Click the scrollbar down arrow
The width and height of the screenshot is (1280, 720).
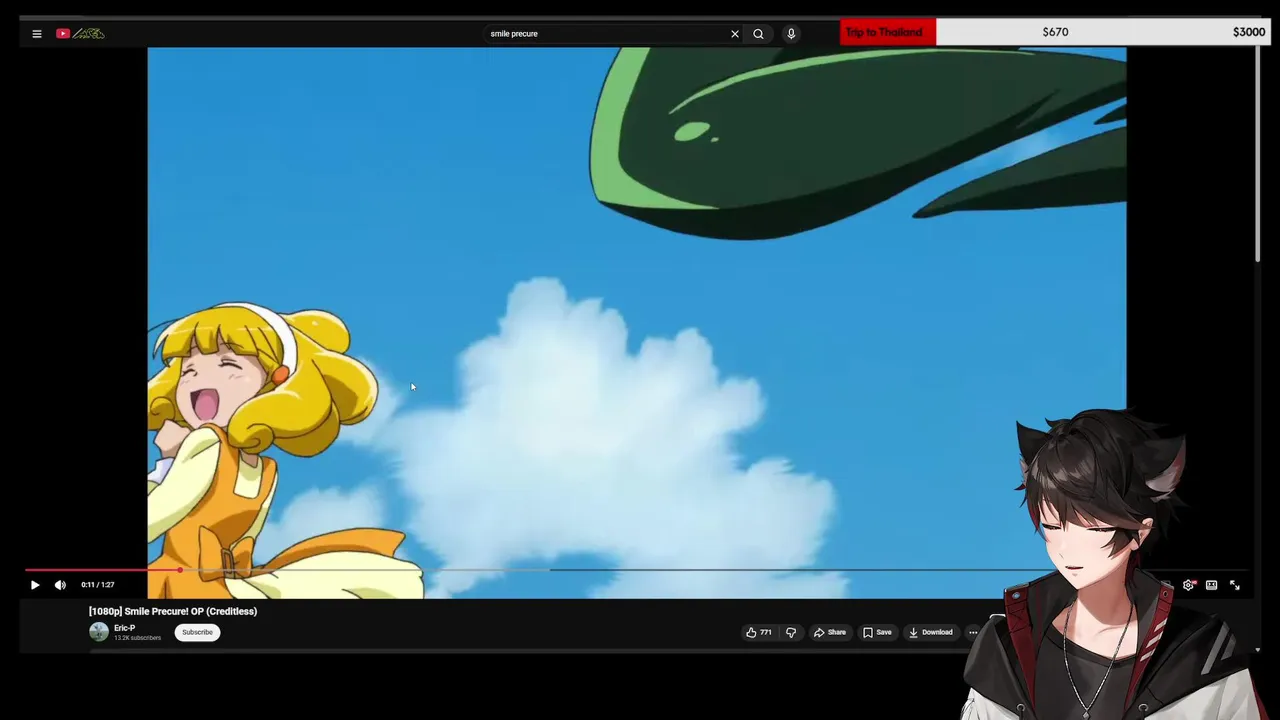tap(1257, 649)
